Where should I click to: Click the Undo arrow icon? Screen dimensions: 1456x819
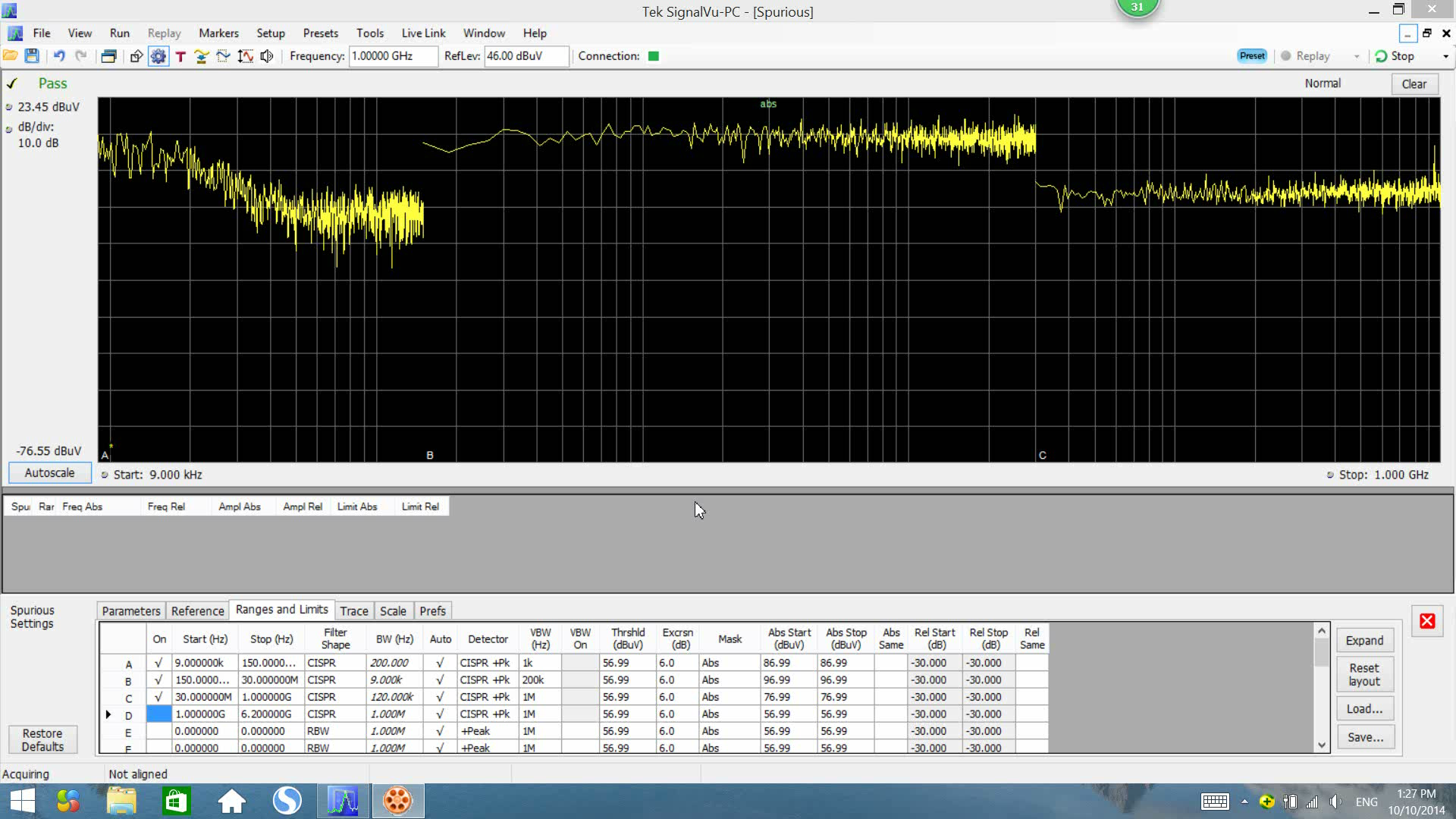point(59,56)
